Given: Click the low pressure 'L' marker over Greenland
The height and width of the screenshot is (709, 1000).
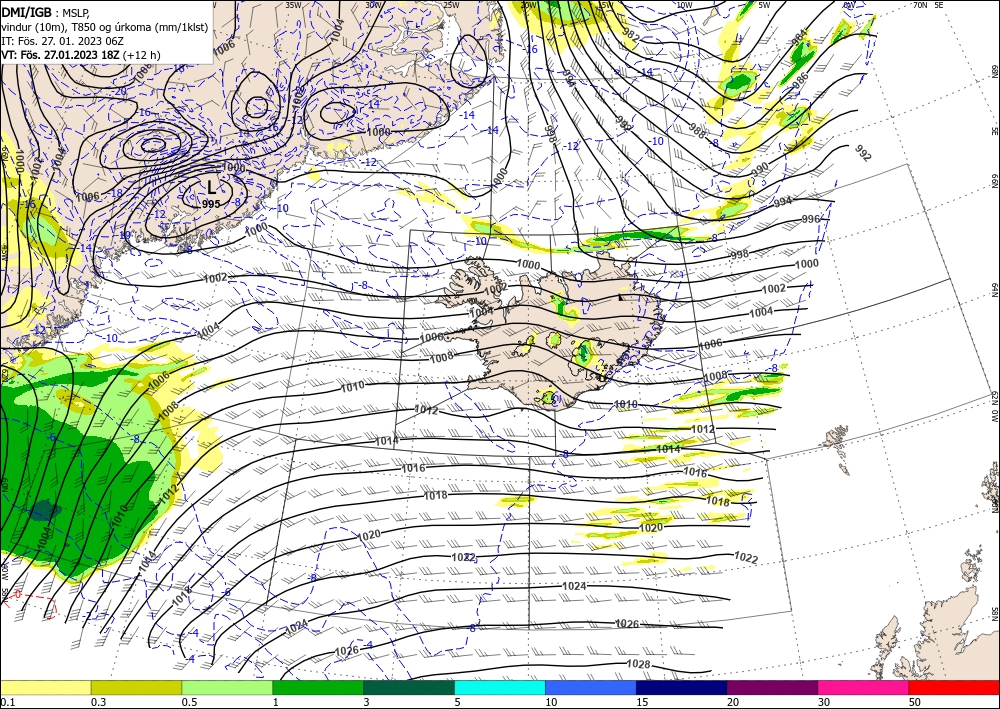Looking at the screenshot, I should (x=212, y=187).
